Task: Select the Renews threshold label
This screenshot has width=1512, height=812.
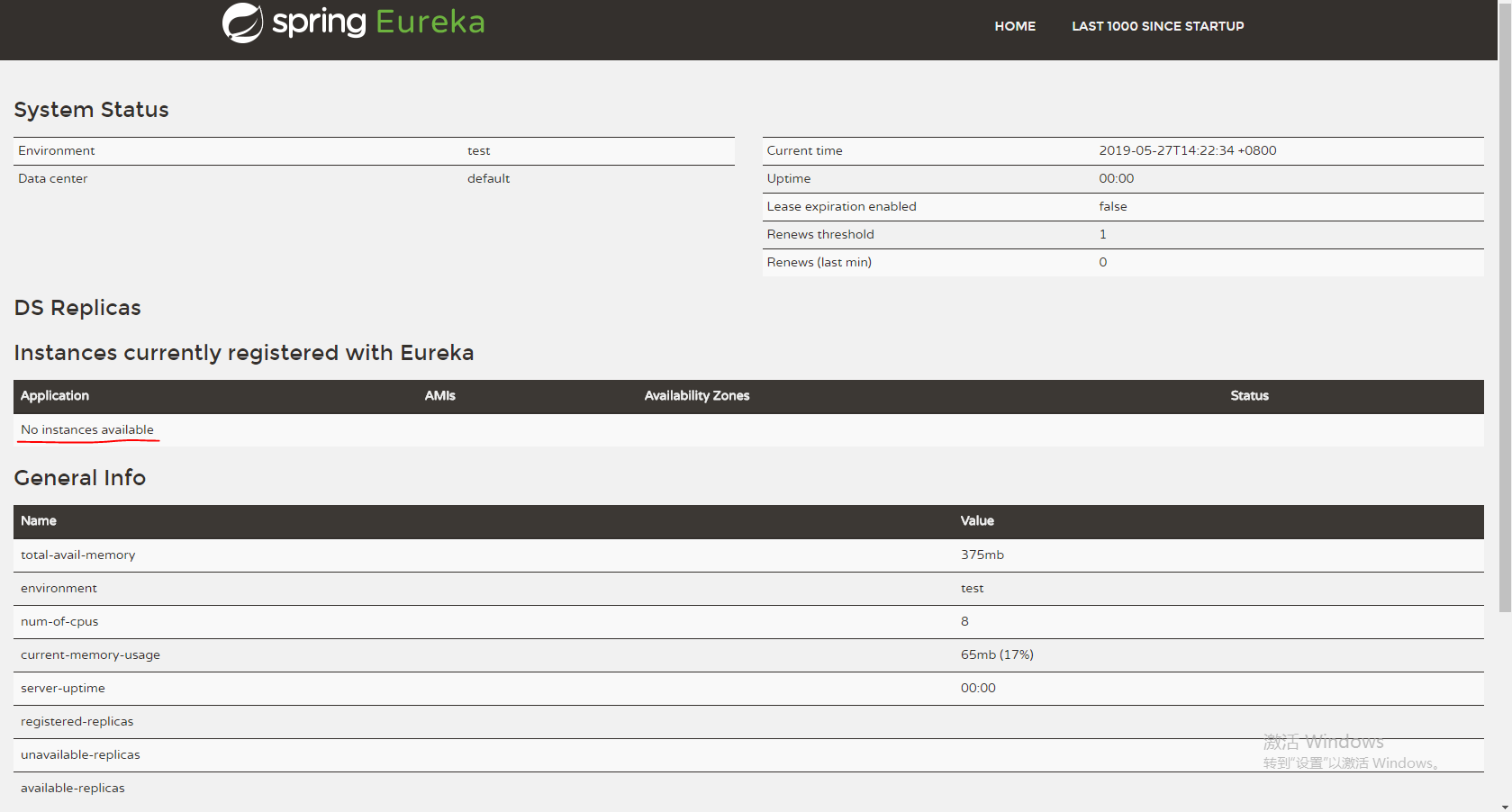Action: tap(820, 234)
